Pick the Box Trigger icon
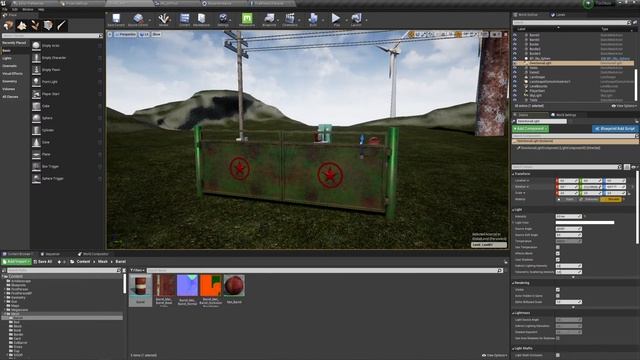Viewport: 640px width, 360px height. tap(36, 167)
